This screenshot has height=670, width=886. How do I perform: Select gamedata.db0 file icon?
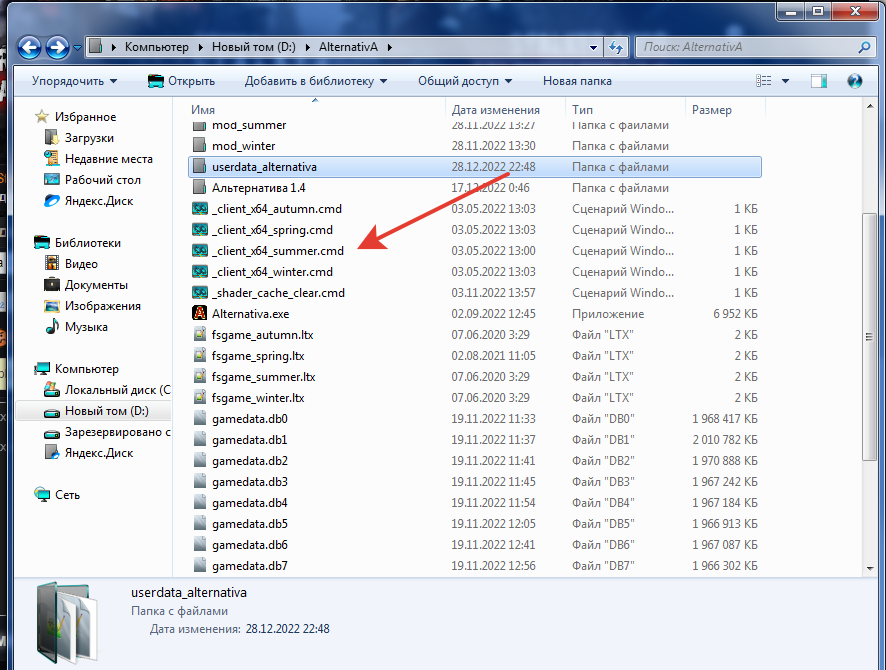(x=199, y=419)
